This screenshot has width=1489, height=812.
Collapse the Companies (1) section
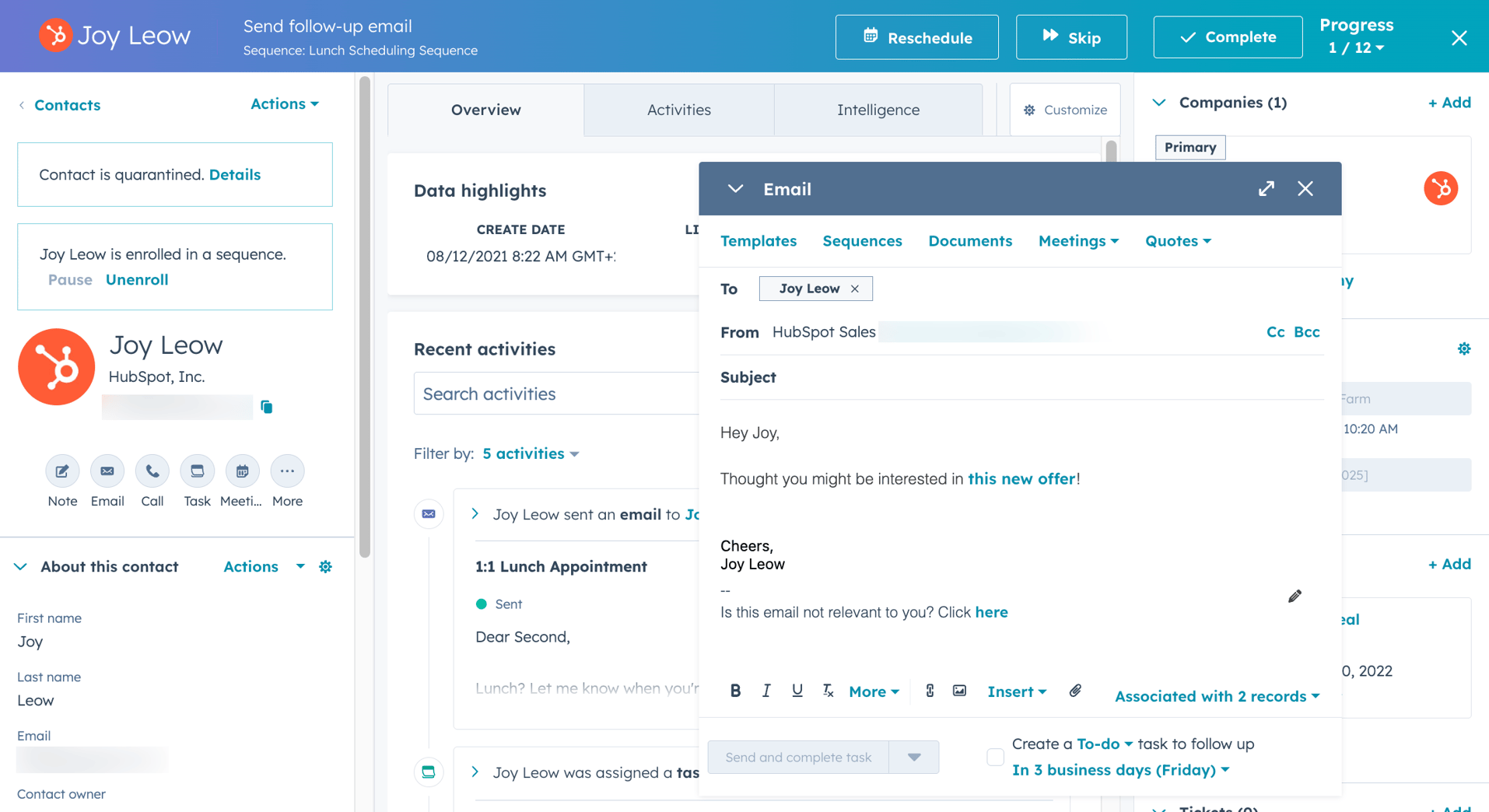(1158, 102)
